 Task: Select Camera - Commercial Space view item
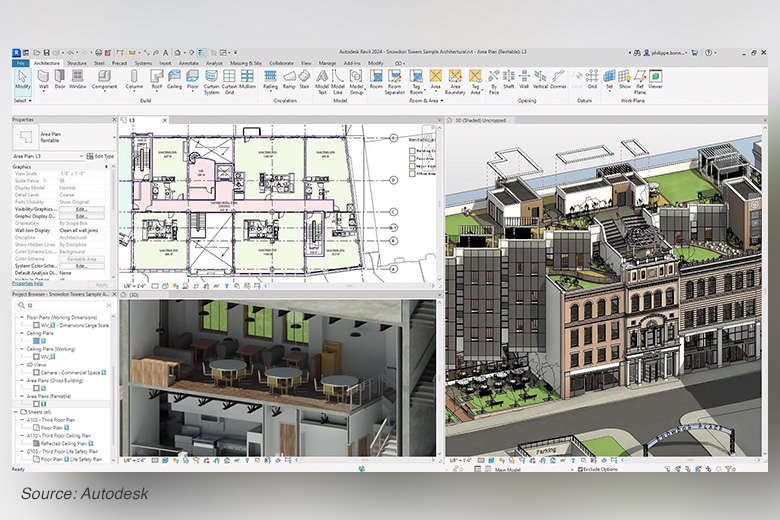click(x=70, y=372)
